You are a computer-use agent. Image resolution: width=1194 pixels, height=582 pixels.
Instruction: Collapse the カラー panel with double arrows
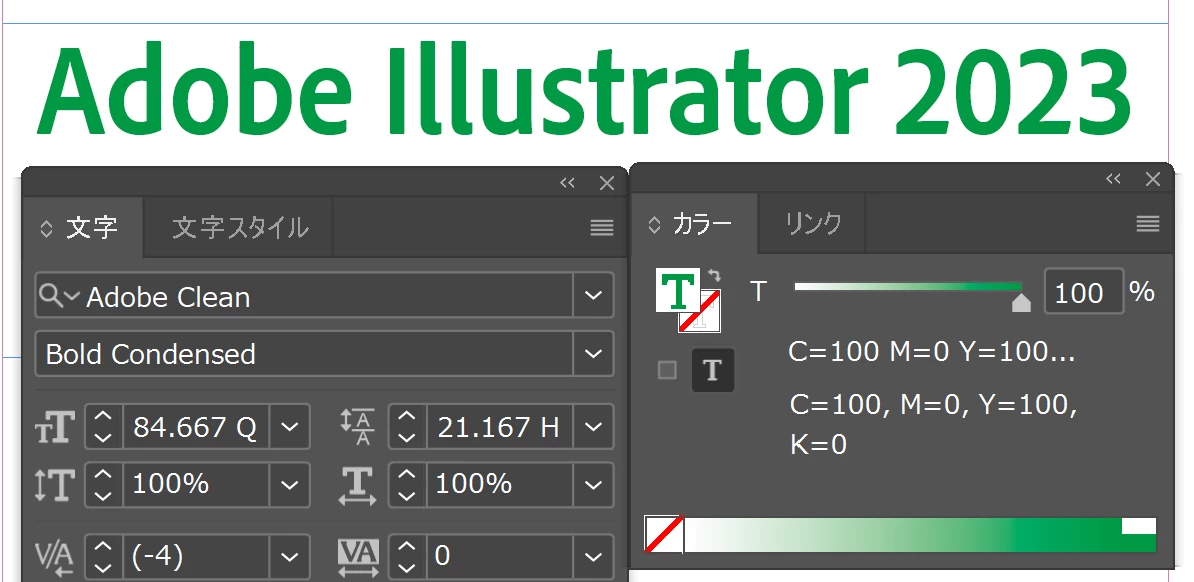coord(1113,179)
